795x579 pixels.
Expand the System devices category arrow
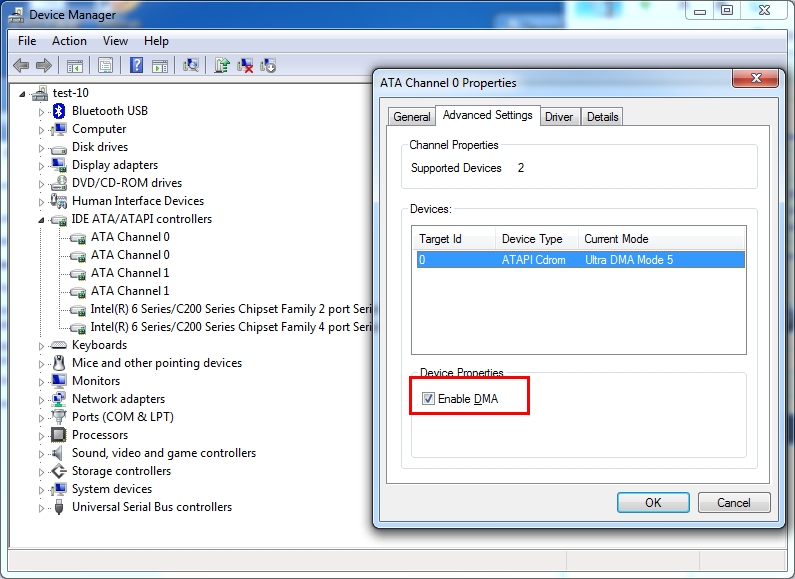[x=42, y=490]
